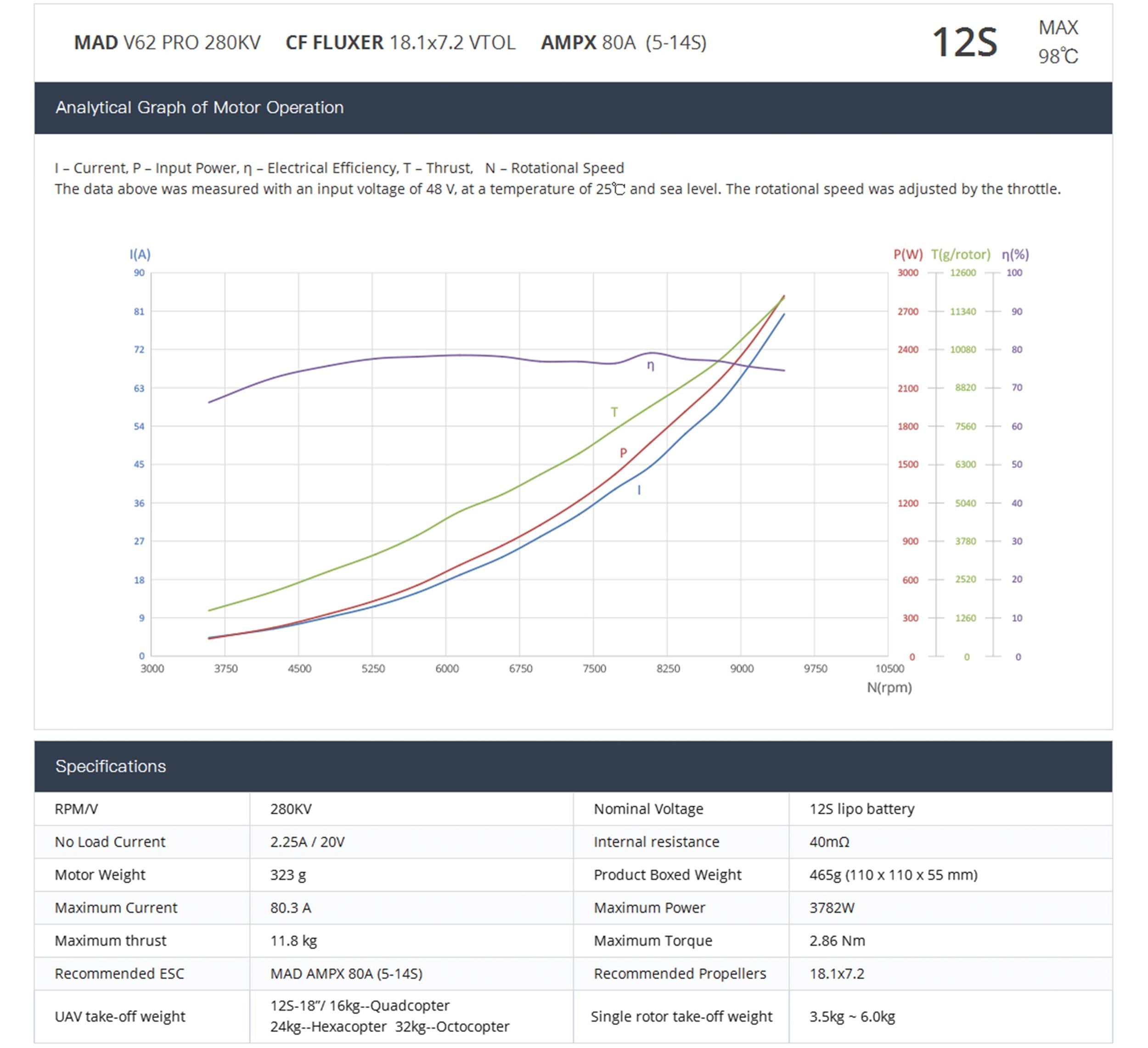Viewport: 1148px width, 1048px height.
Task: Click the N(rpm) axis label
Action: point(889,688)
